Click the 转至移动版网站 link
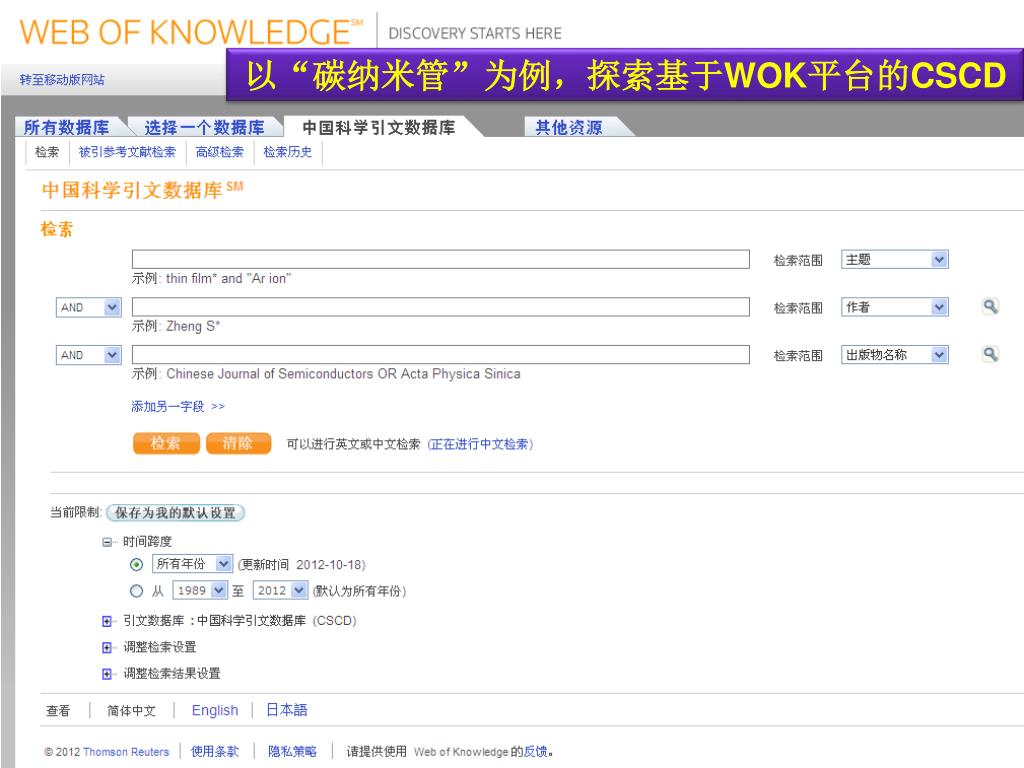The image size is (1024, 768). click(62, 80)
